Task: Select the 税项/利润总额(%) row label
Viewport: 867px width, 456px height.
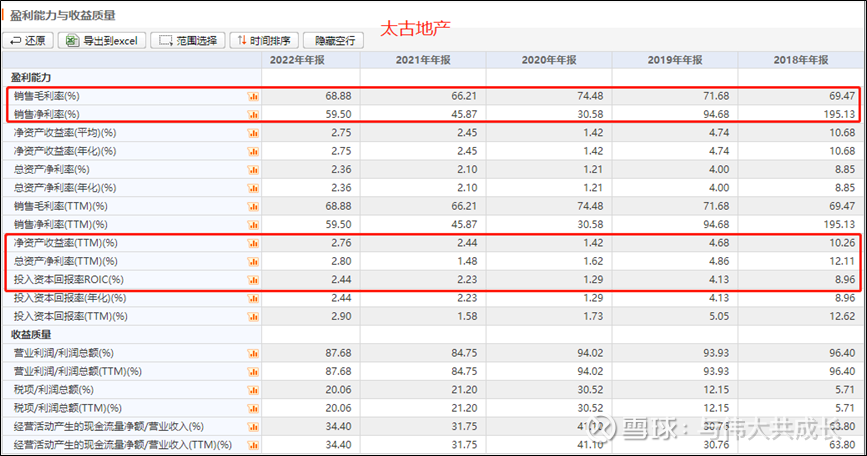Action: point(54,390)
